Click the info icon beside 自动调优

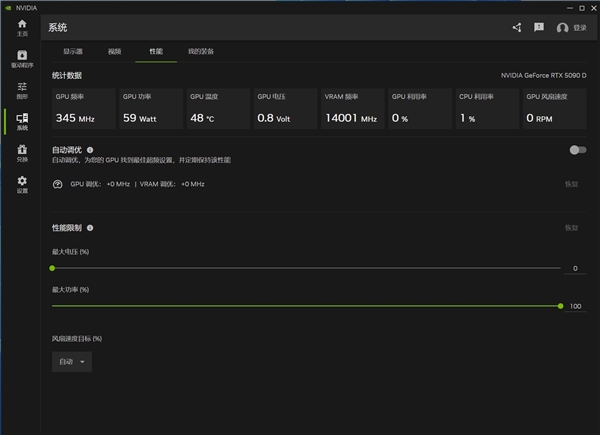(90, 148)
